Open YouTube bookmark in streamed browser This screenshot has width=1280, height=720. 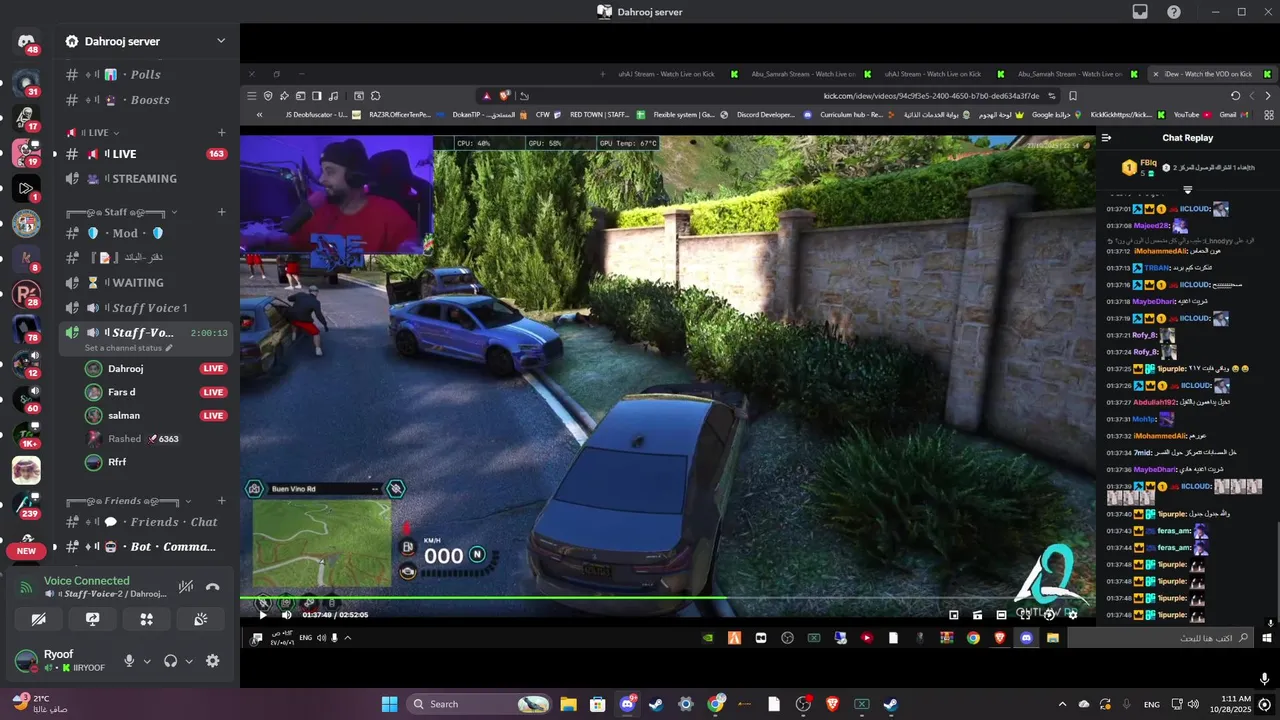point(1193,115)
